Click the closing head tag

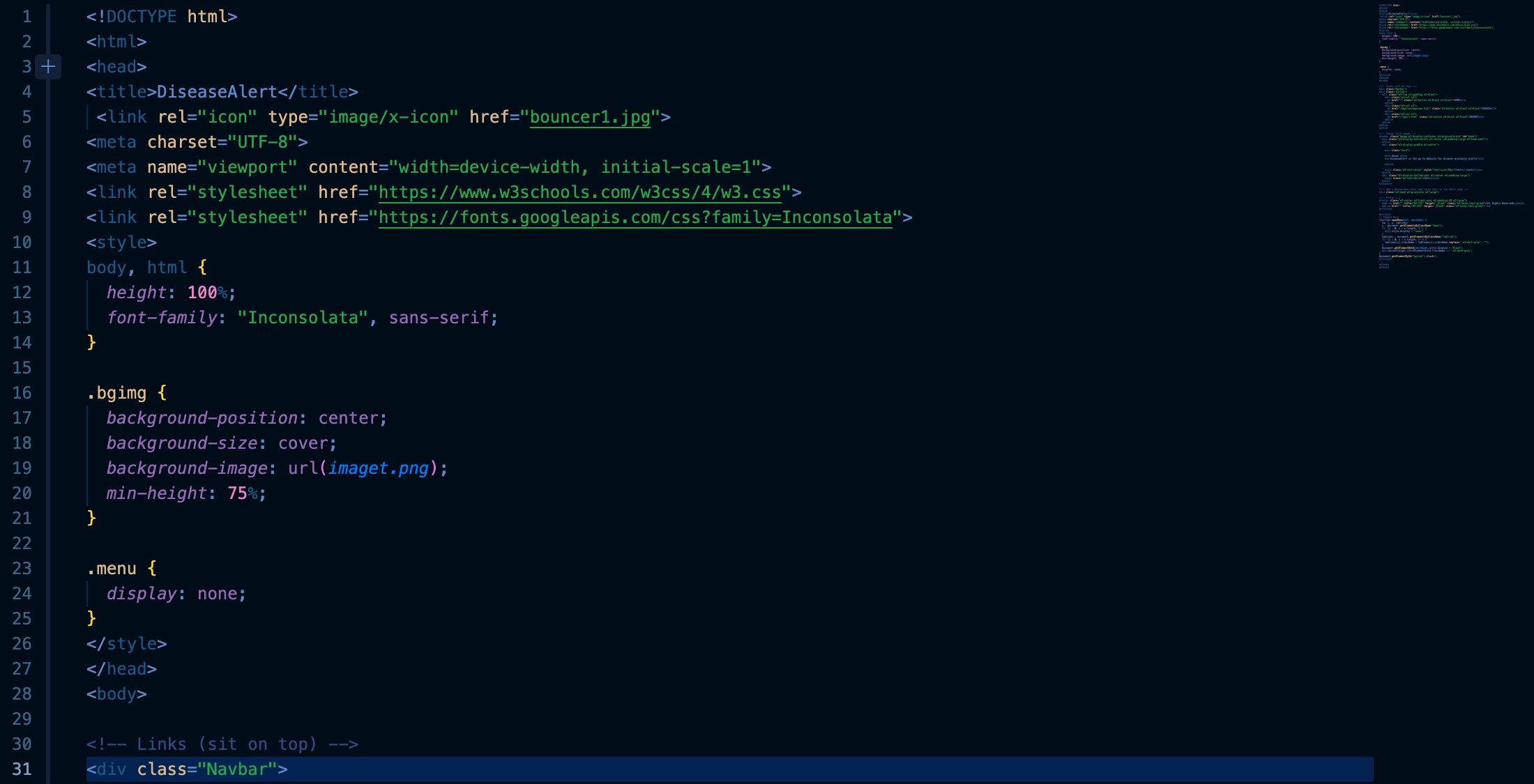click(121, 669)
